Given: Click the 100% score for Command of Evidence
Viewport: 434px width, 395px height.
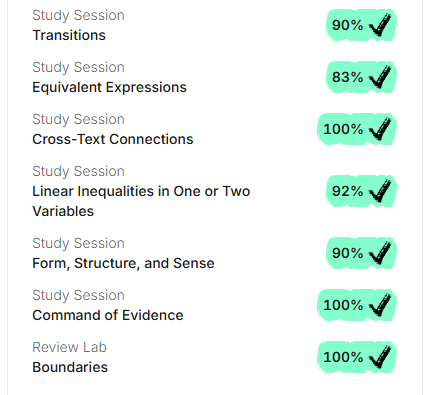Looking at the screenshot, I should [x=356, y=305].
